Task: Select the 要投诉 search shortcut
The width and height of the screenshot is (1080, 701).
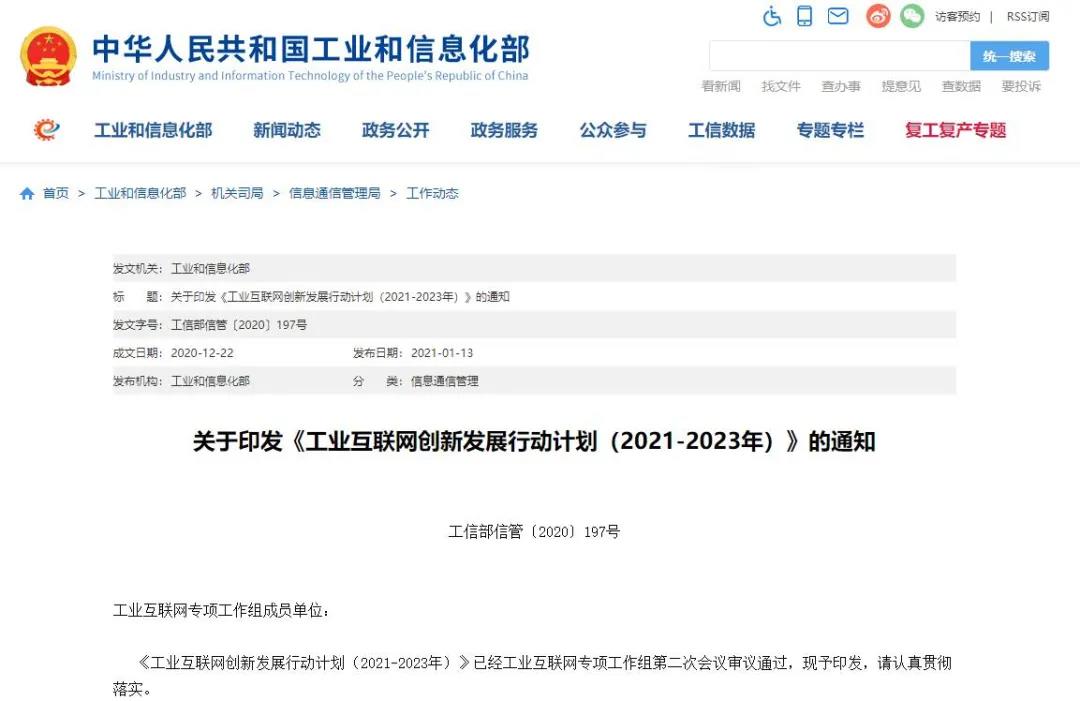Action: (x=1021, y=86)
